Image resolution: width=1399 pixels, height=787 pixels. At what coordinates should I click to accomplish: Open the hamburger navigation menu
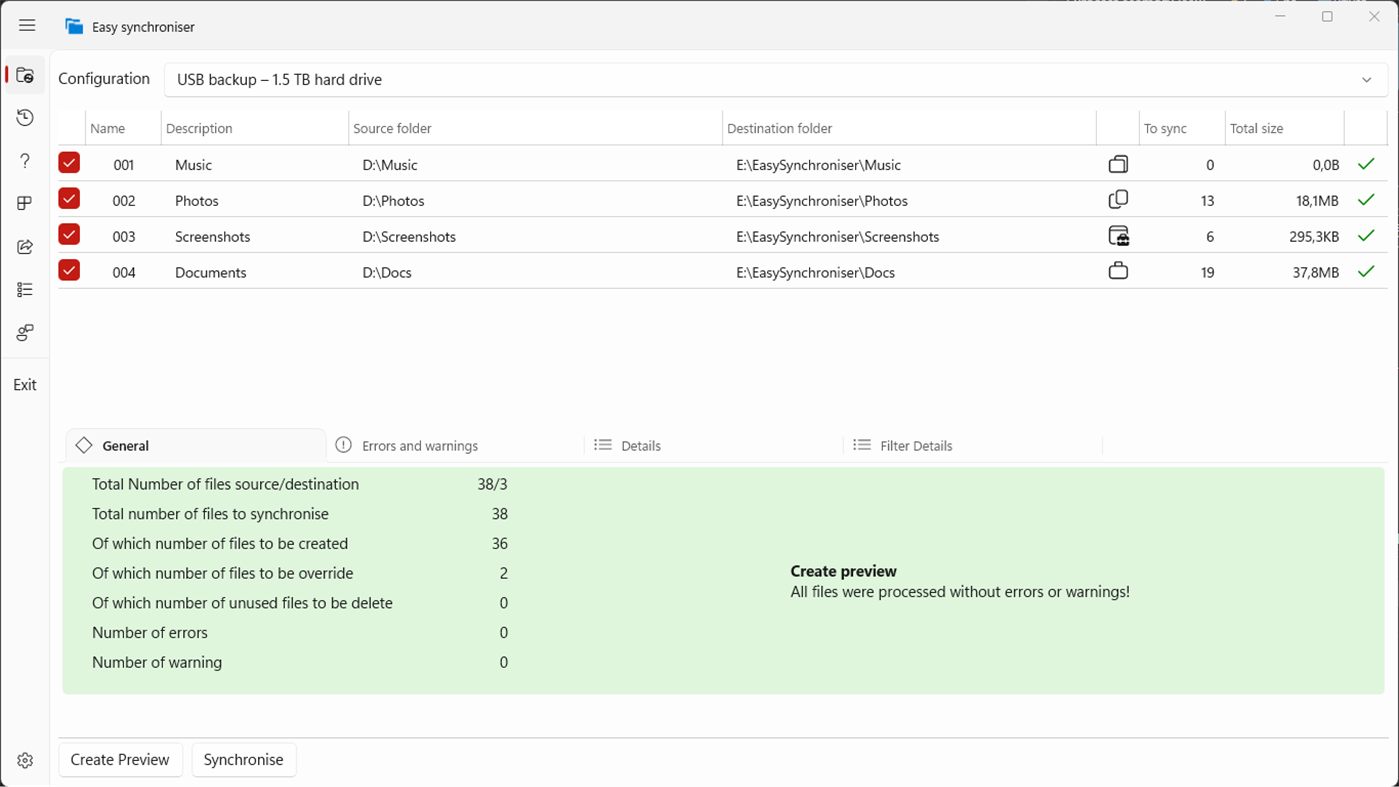(27, 26)
